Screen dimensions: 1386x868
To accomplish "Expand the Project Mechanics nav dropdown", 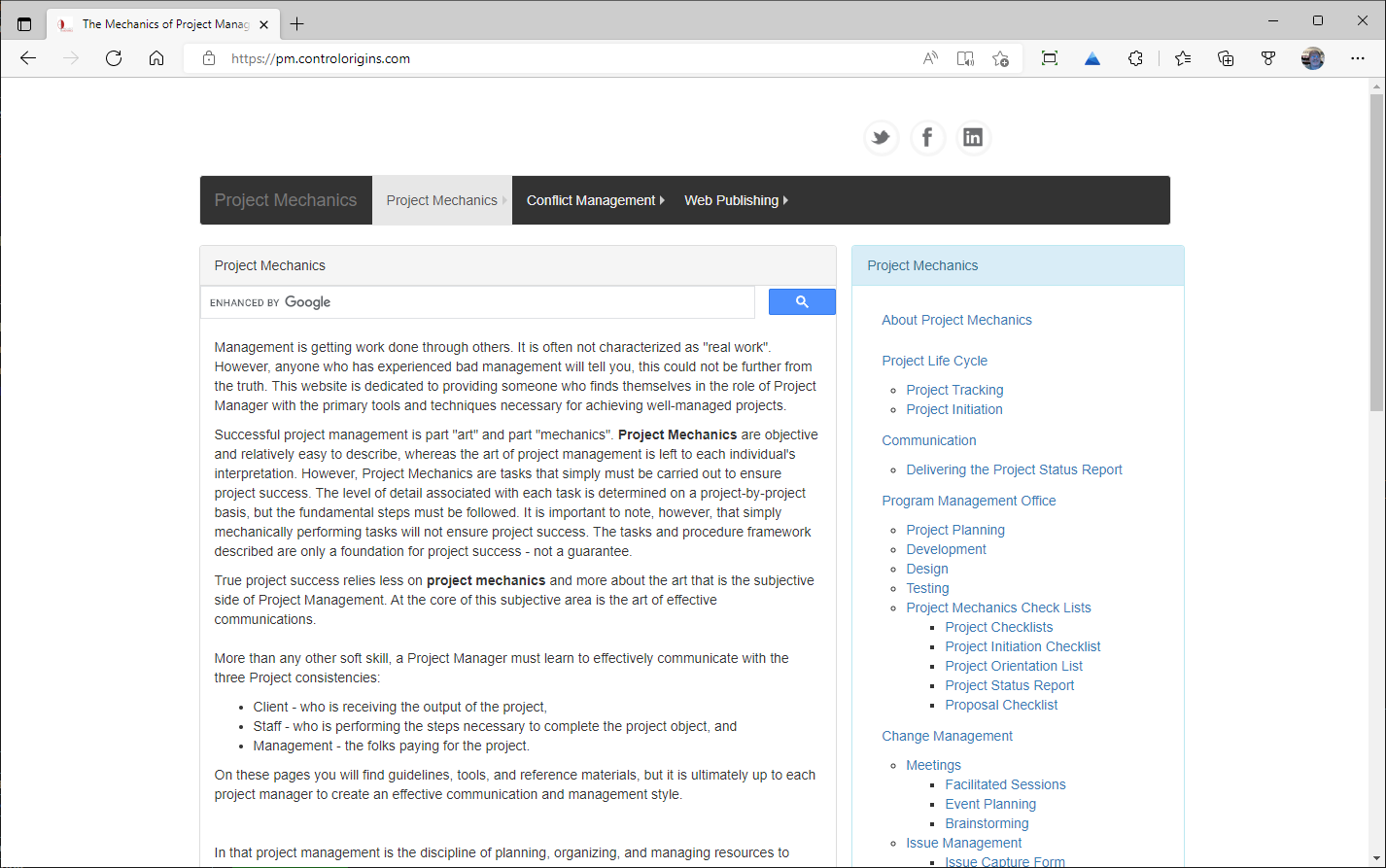I will (442, 200).
